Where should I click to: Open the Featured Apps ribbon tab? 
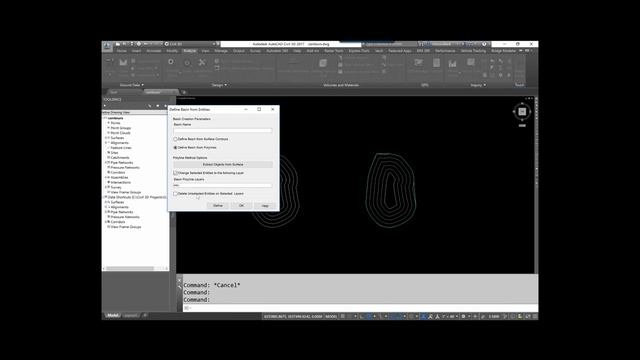pos(400,51)
